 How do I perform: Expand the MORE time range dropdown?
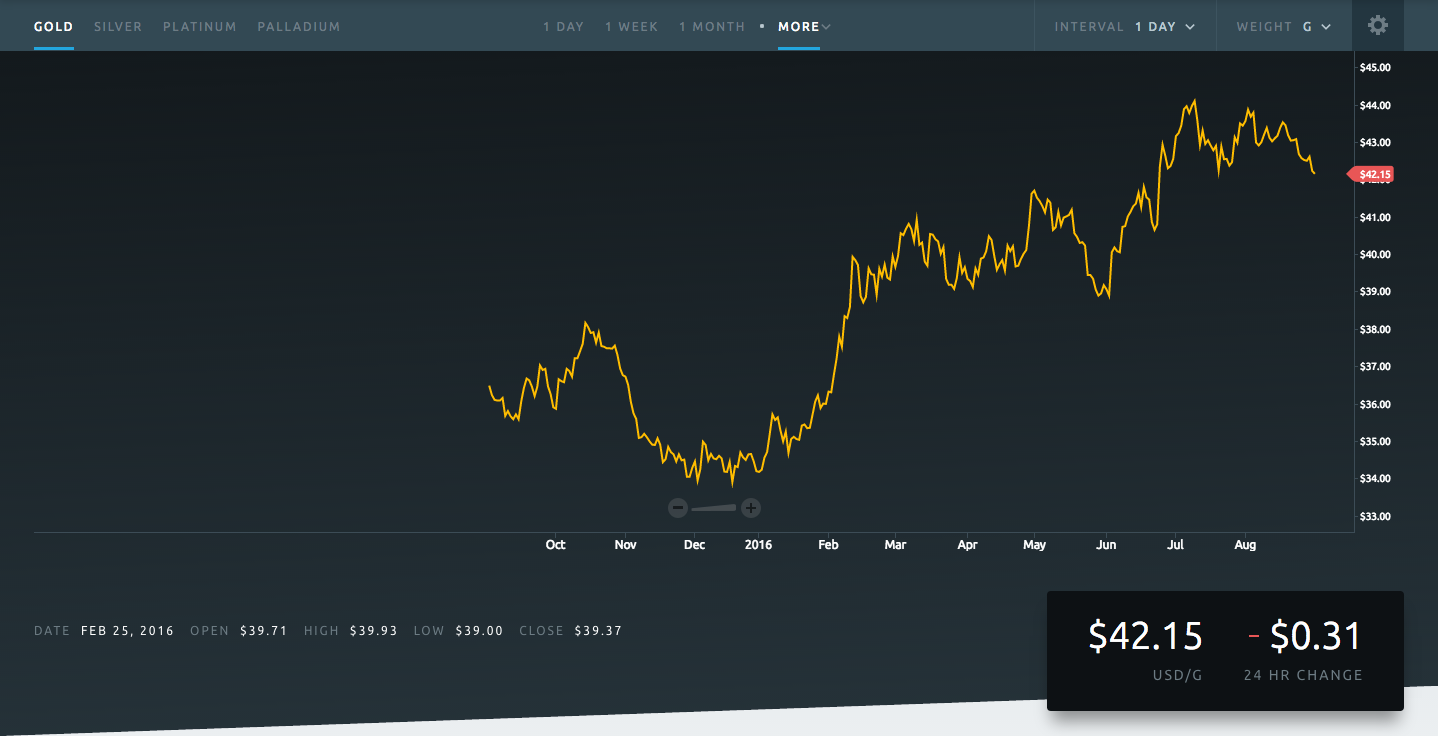pyautogui.click(x=798, y=27)
